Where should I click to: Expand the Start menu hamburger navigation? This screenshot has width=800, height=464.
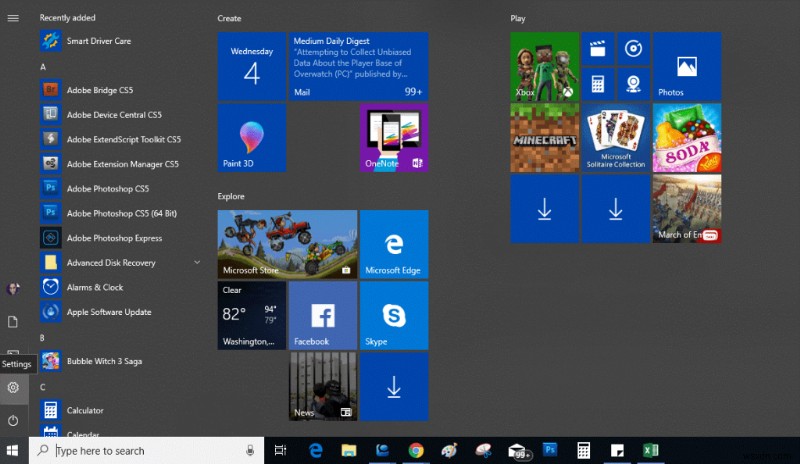13,18
